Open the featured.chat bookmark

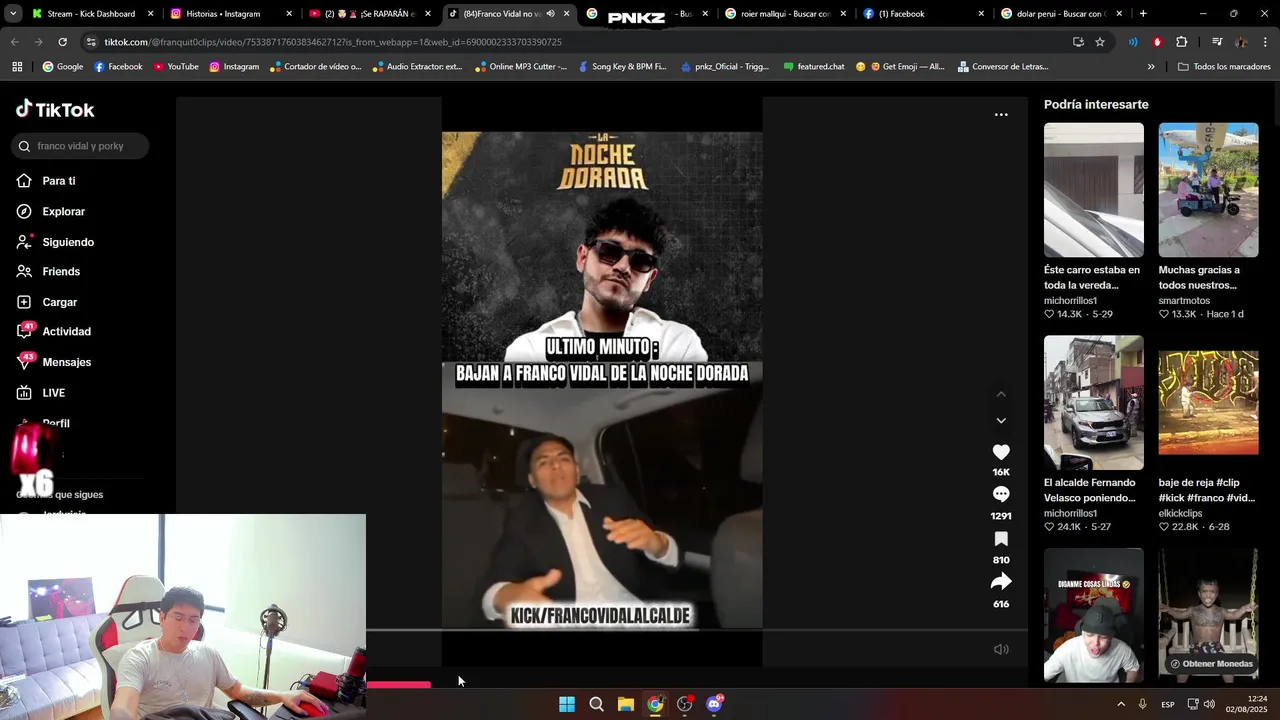click(x=814, y=67)
